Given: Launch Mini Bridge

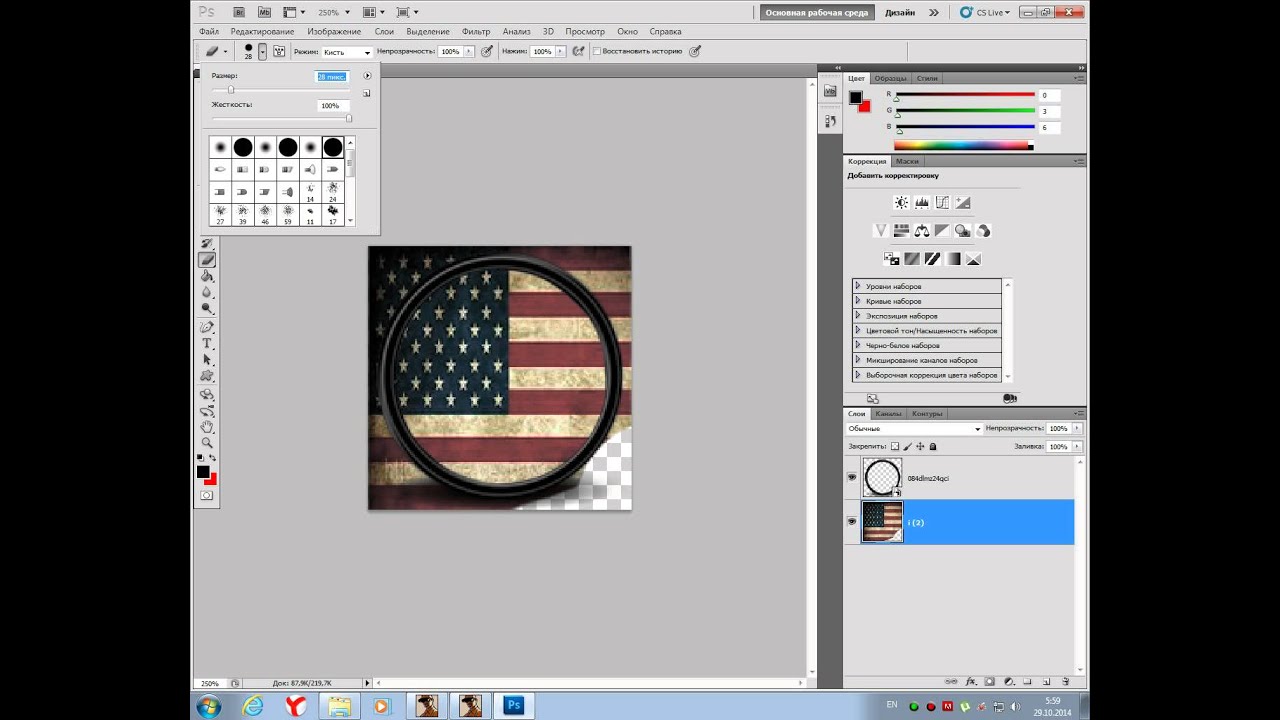Looking at the screenshot, I should tap(264, 12).
